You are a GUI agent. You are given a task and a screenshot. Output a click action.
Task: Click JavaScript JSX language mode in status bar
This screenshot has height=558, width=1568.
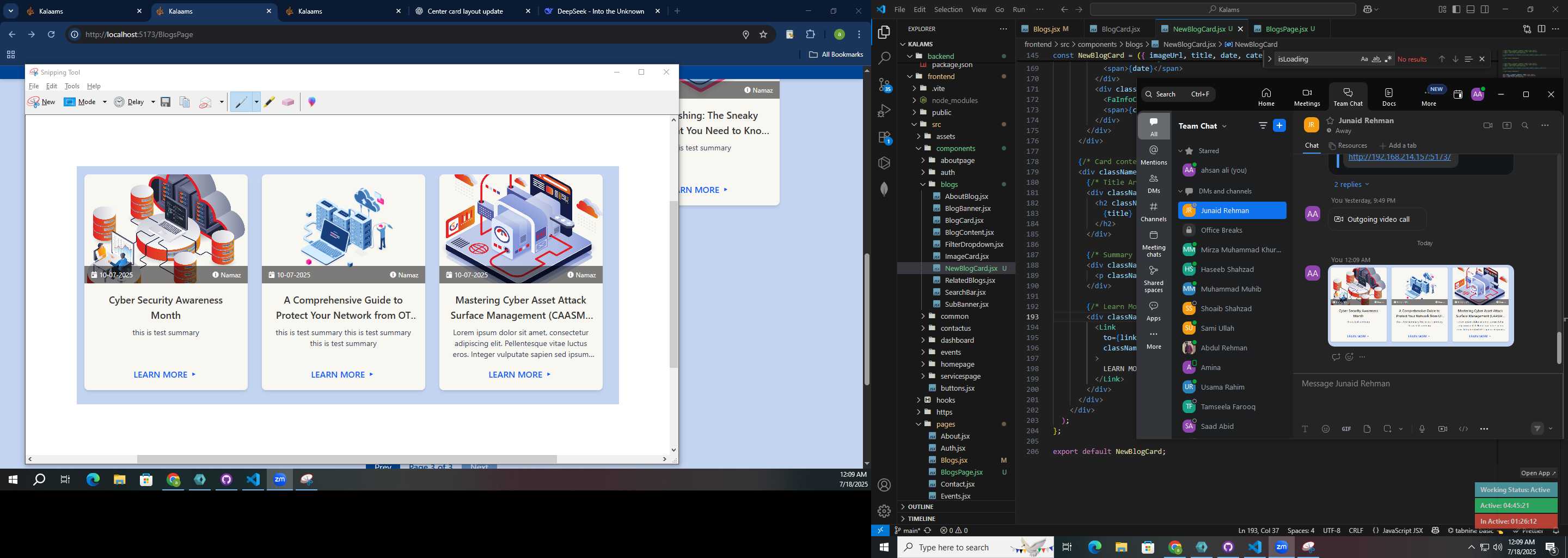(x=1397, y=531)
